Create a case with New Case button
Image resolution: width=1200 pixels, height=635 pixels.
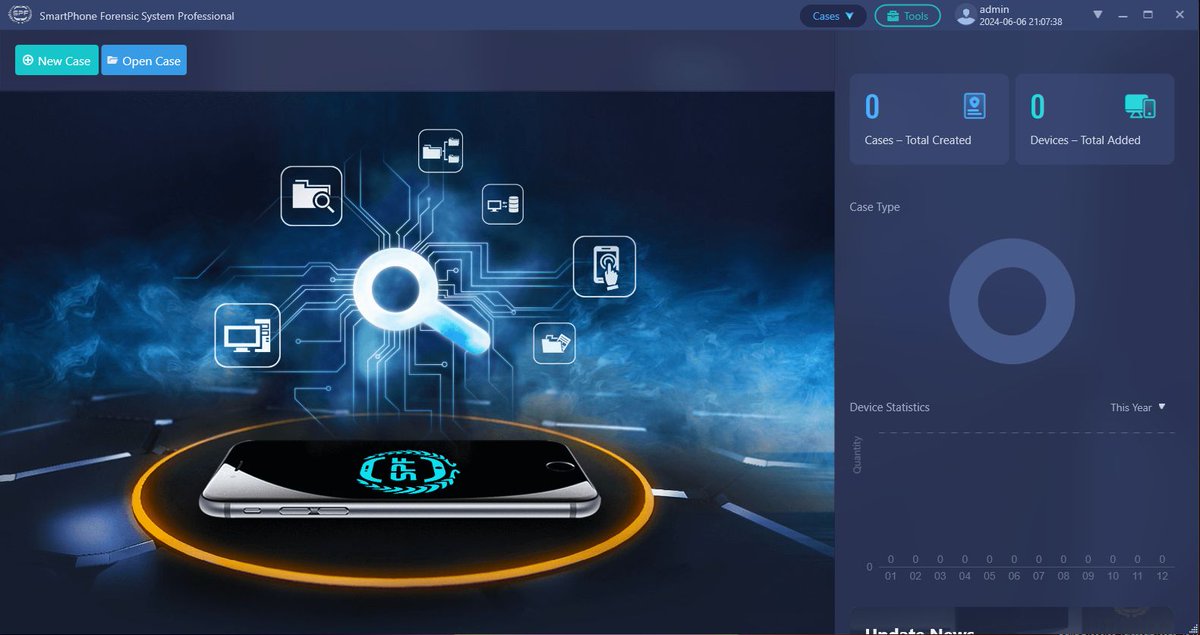pyautogui.click(x=57, y=60)
